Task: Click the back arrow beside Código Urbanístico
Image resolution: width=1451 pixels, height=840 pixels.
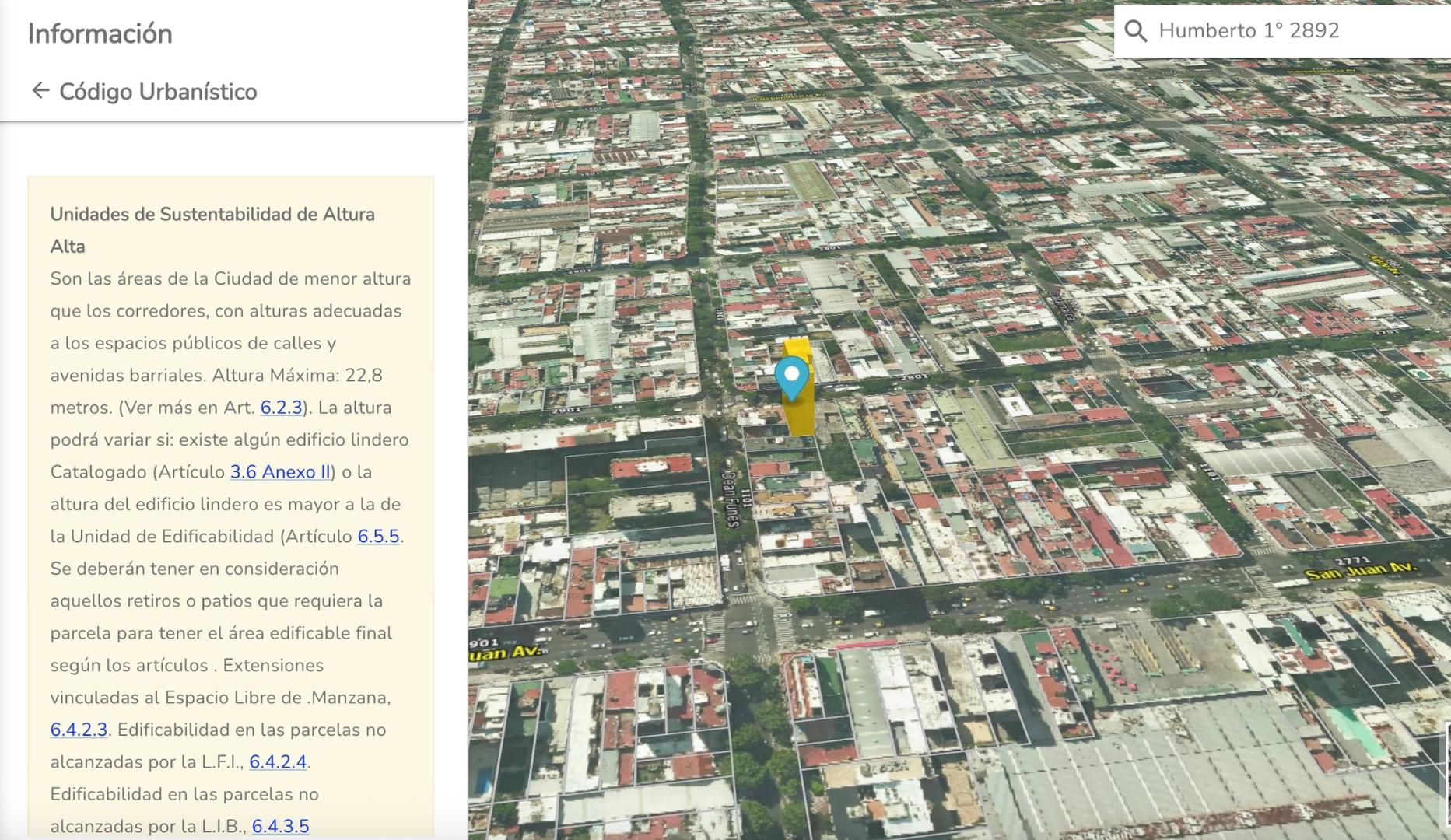Action: 40,91
